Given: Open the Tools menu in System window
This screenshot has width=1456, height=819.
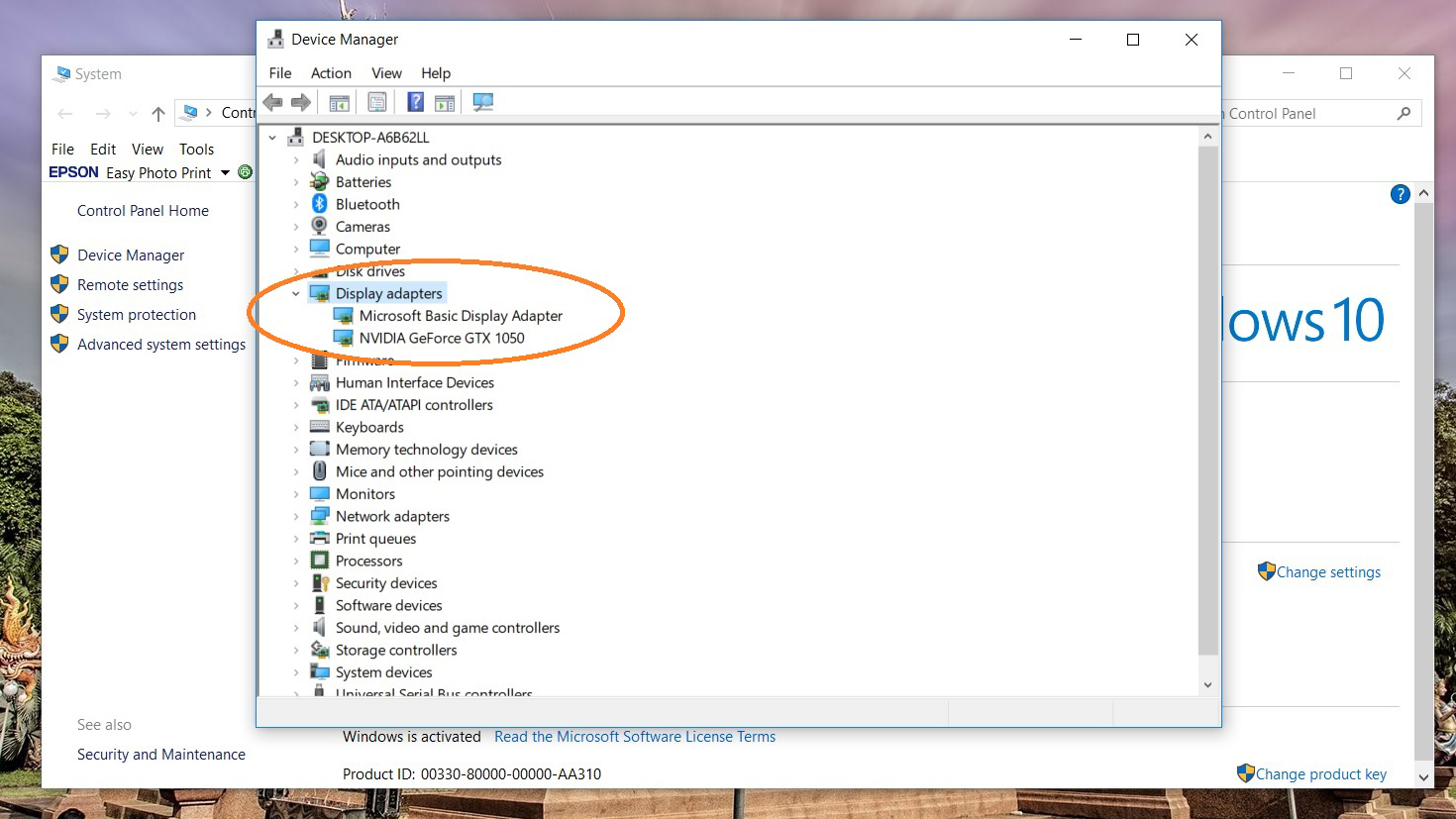Looking at the screenshot, I should [x=196, y=150].
